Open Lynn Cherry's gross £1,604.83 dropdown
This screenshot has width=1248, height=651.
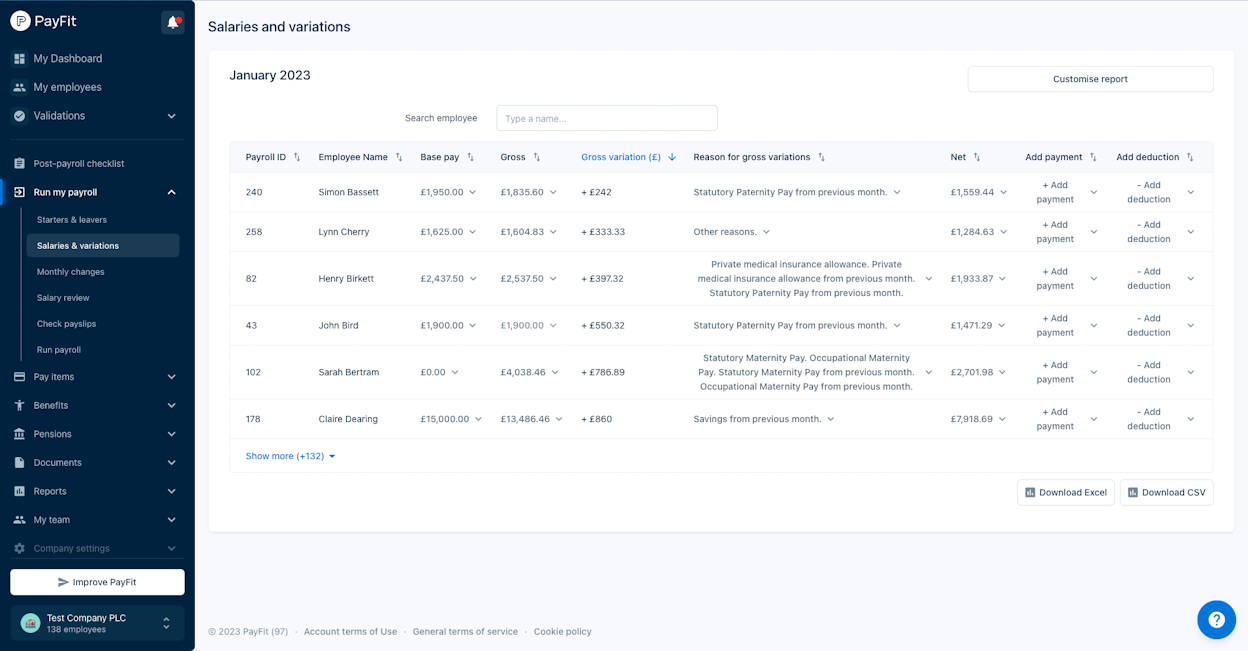tap(528, 232)
